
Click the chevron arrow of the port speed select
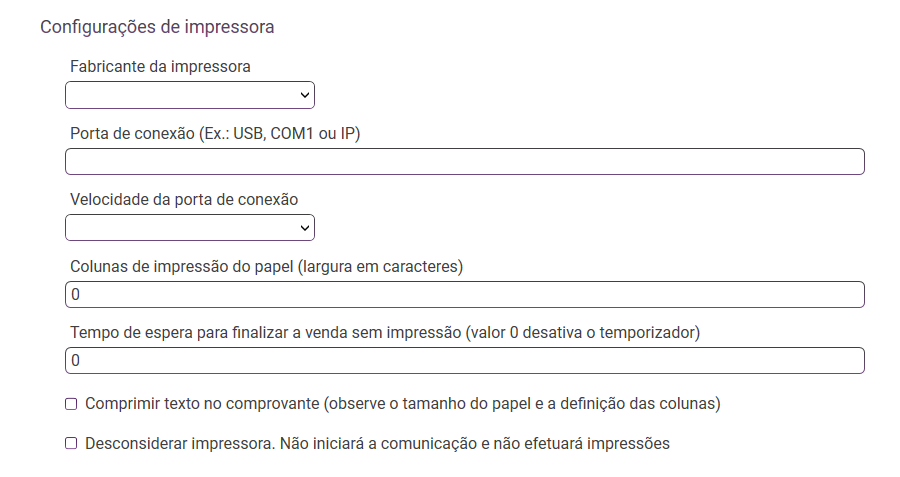305,228
